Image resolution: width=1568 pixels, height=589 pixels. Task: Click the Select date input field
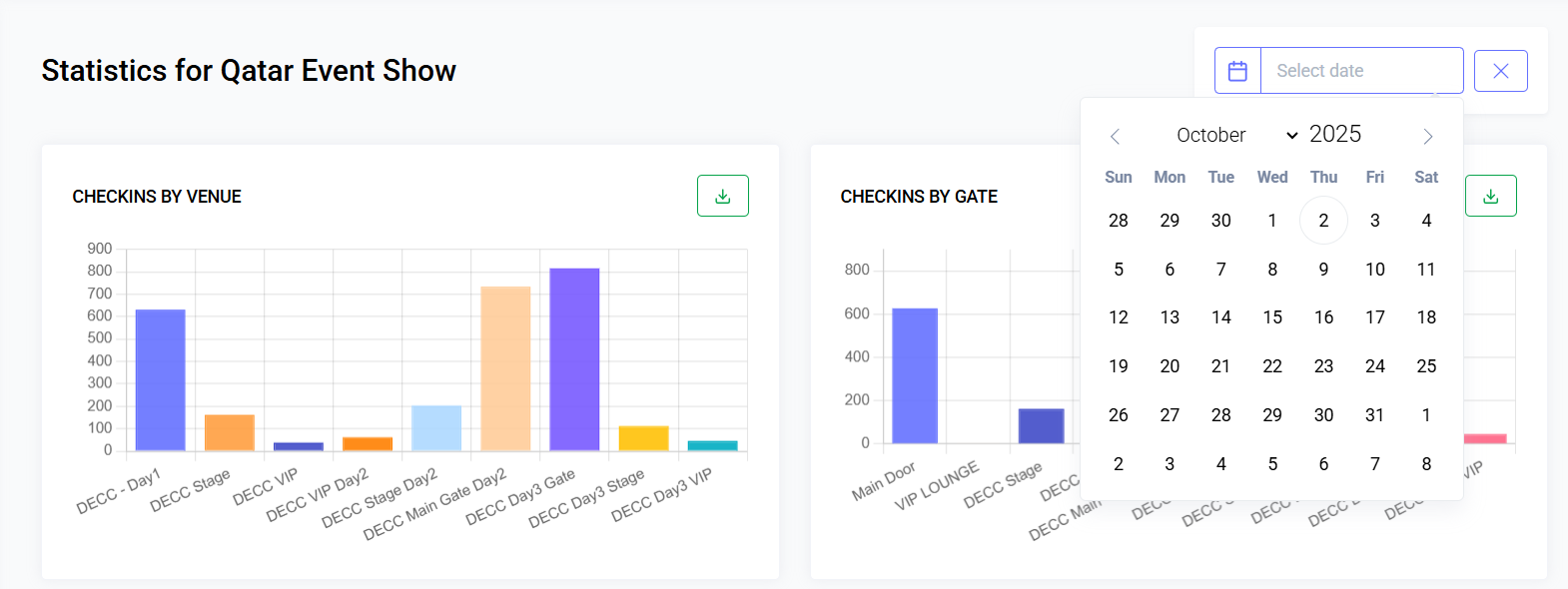(x=1361, y=71)
